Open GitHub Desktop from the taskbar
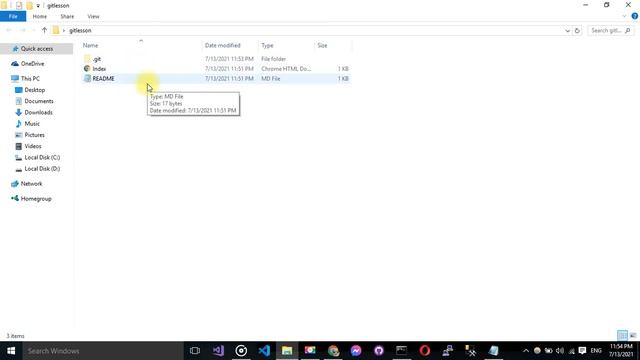 379,351
